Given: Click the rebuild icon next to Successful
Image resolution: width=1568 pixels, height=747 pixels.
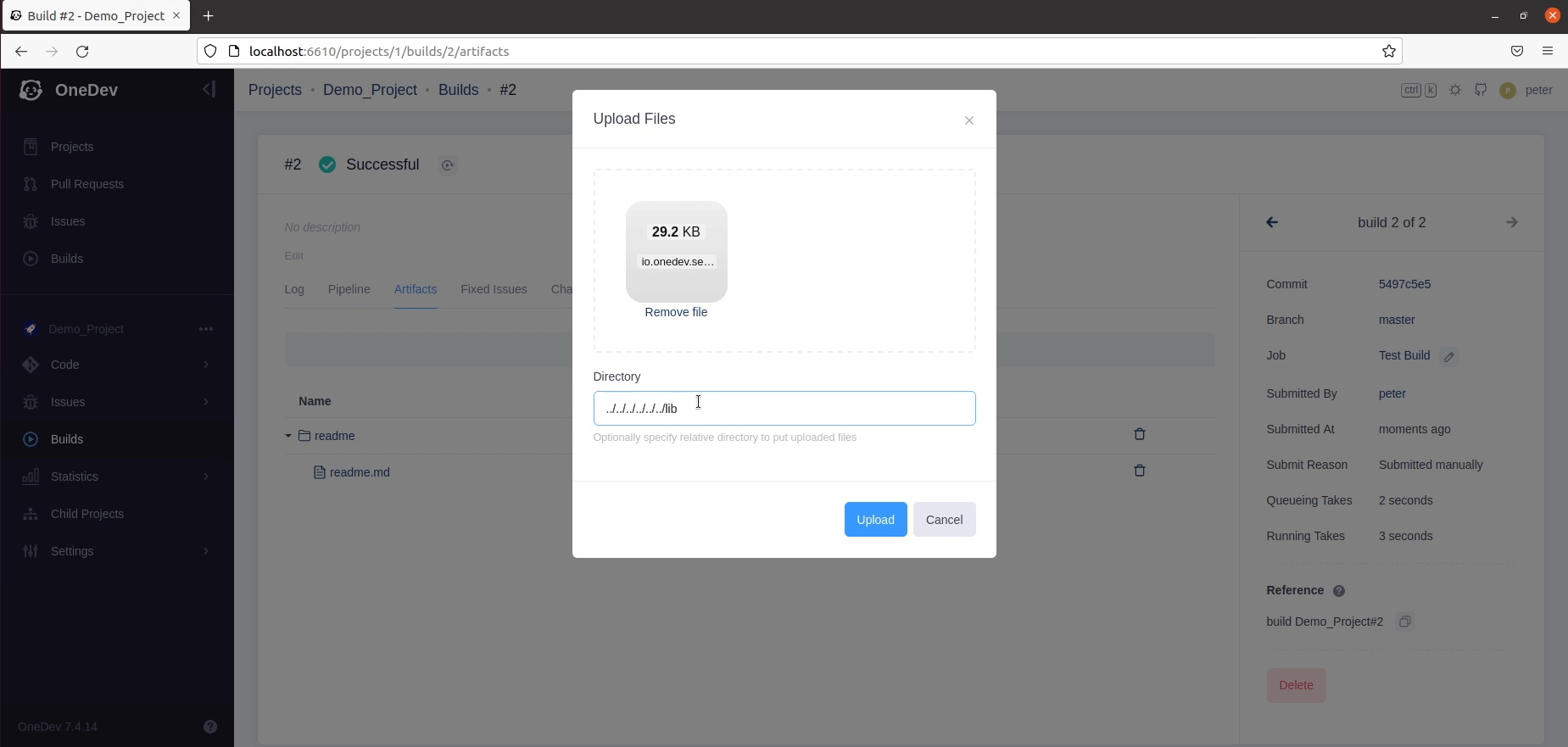Looking at the screenshot, I should pyautogui.click(x=448, y=165).
